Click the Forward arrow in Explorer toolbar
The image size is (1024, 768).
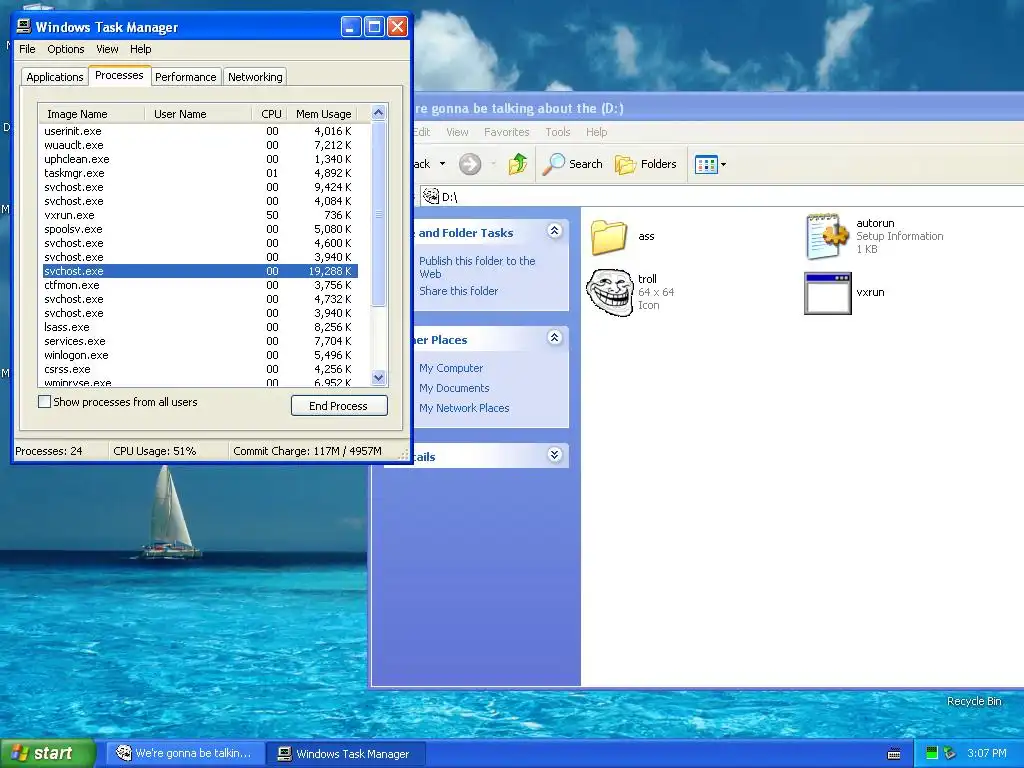(470, 164)
